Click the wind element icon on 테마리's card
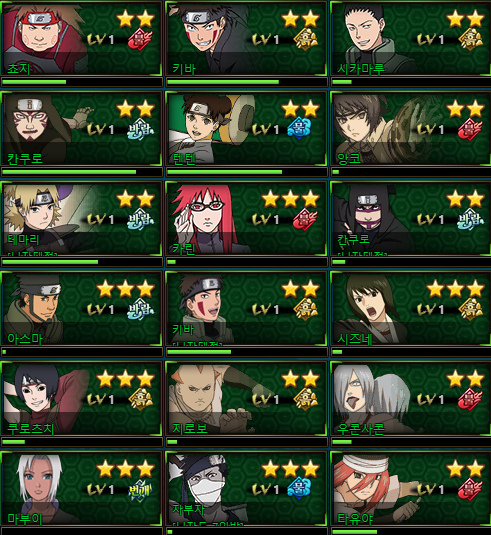The width and height of the screenshot is (491, 535). pos(140,219)
